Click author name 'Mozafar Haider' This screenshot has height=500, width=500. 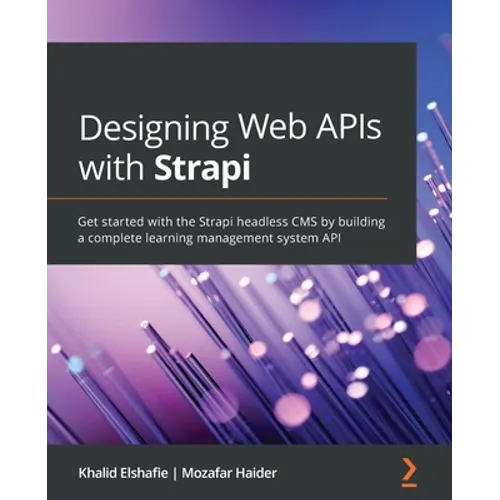point(229,473)
